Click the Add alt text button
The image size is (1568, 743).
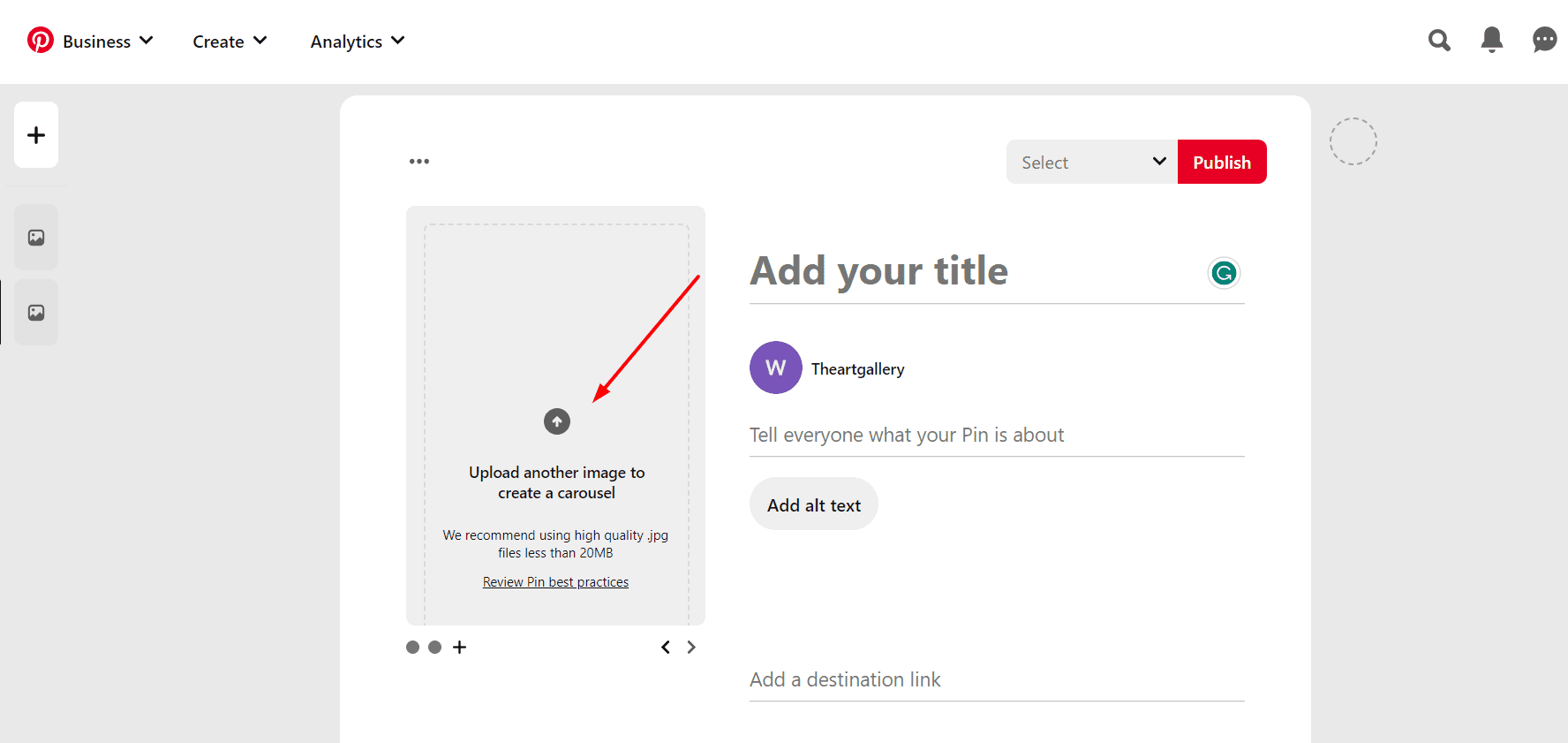click(x=813, y=505)
